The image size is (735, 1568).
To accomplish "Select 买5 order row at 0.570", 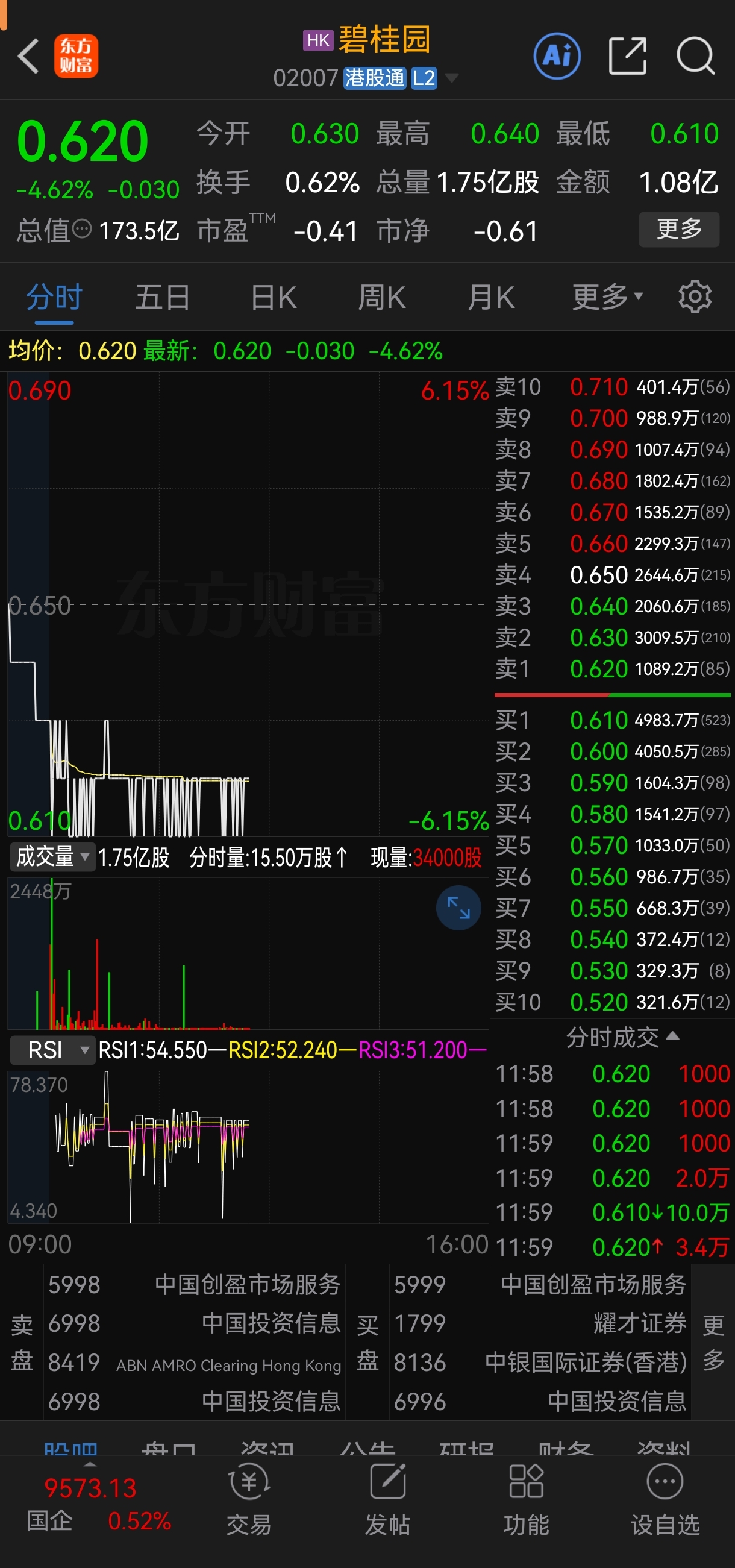I will point(612,845).
